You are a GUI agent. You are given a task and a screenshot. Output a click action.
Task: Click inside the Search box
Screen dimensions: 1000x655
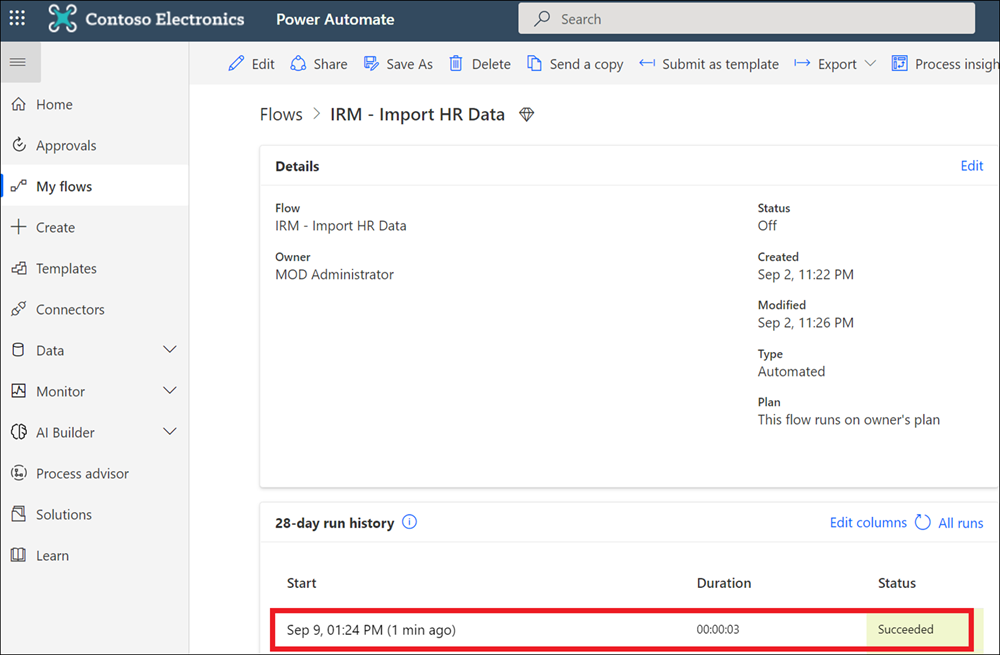pos(745,18)
